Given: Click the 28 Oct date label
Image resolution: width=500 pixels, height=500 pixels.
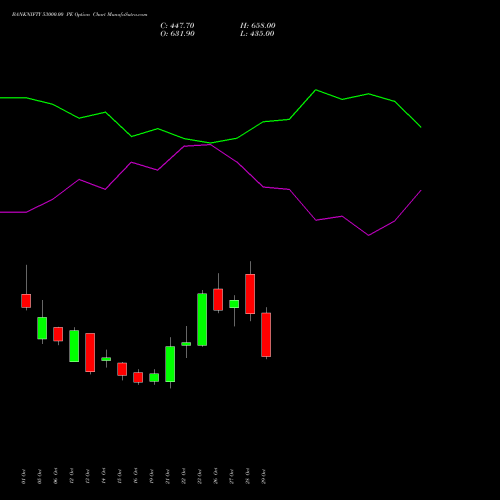Looking at the screenshot, I should tap(247, 477).
